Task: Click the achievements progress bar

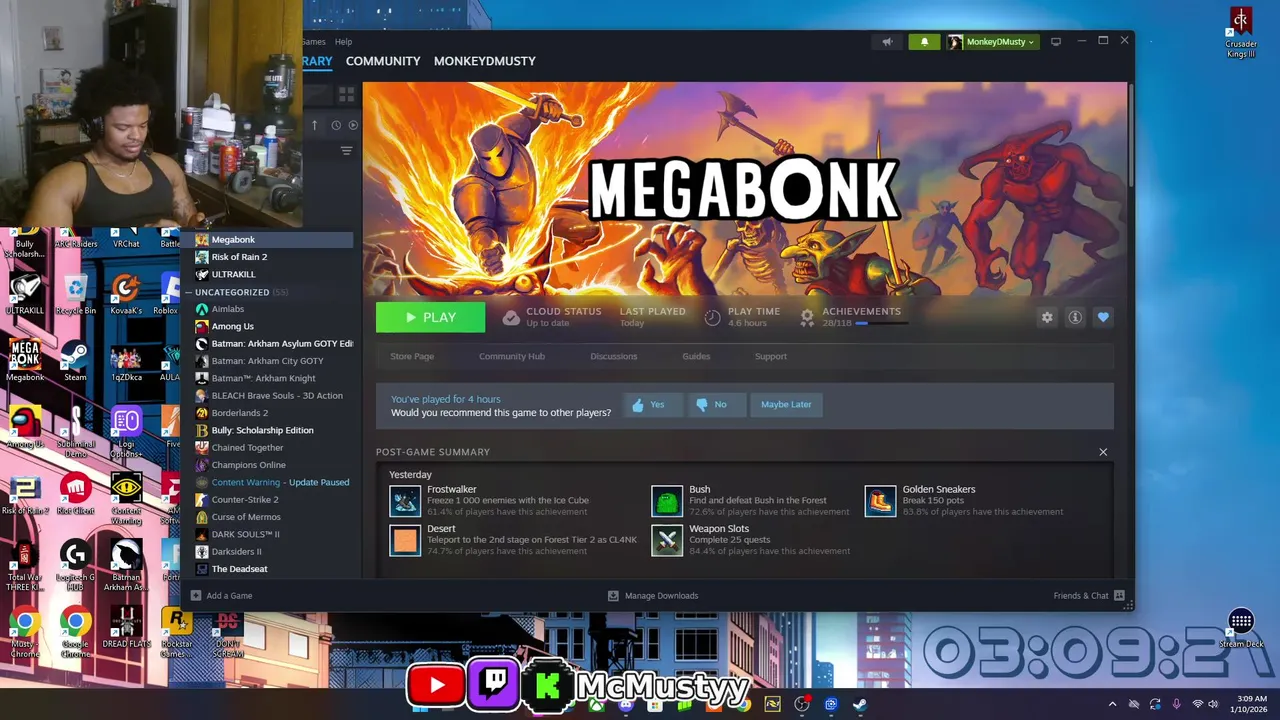Action: (x=881, y=324)
